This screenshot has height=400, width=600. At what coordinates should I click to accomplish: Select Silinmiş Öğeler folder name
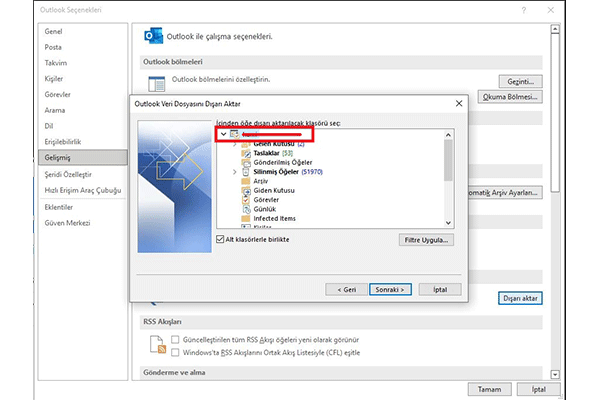pyautogui.click(x=276, y=172)
